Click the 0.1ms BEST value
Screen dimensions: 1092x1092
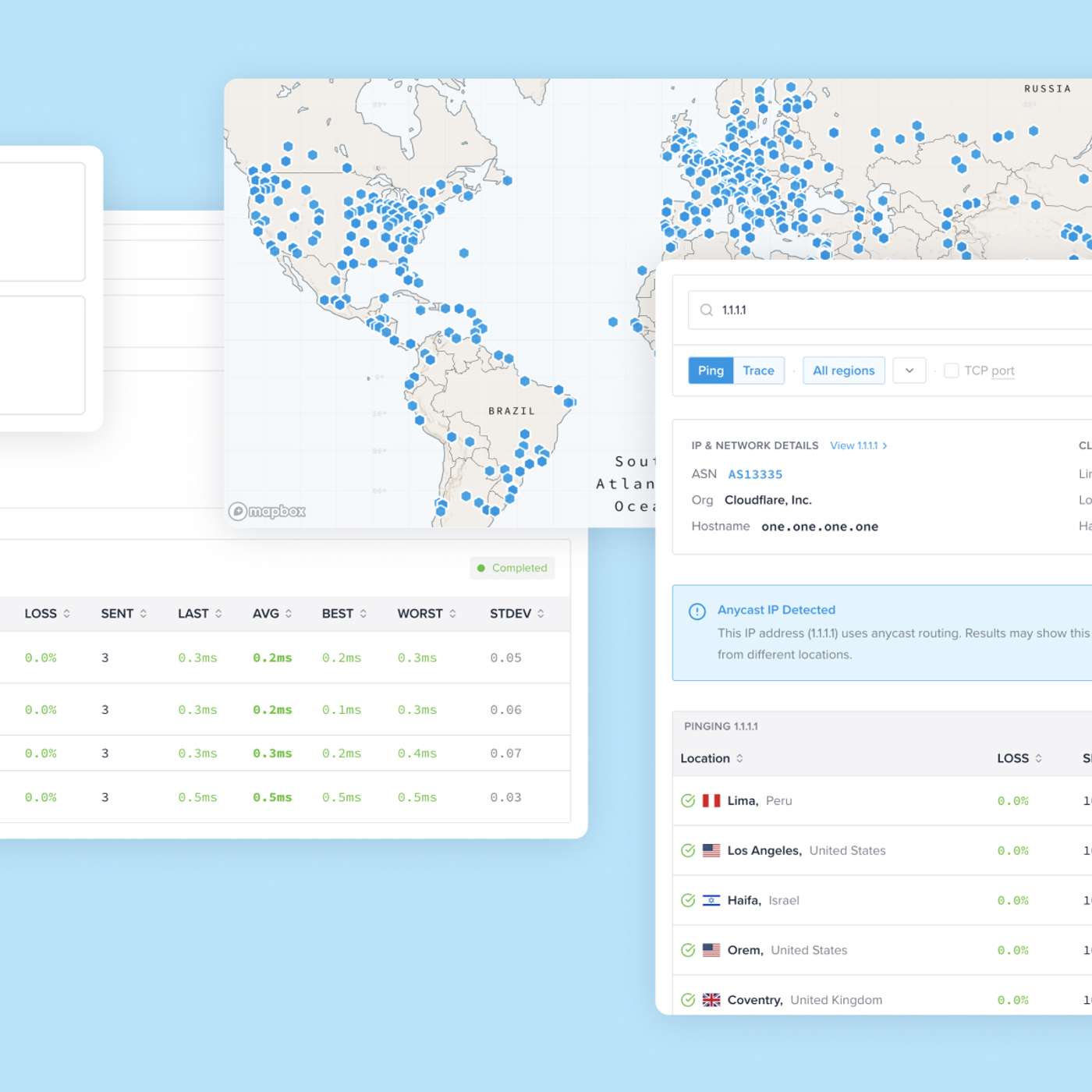342,711
